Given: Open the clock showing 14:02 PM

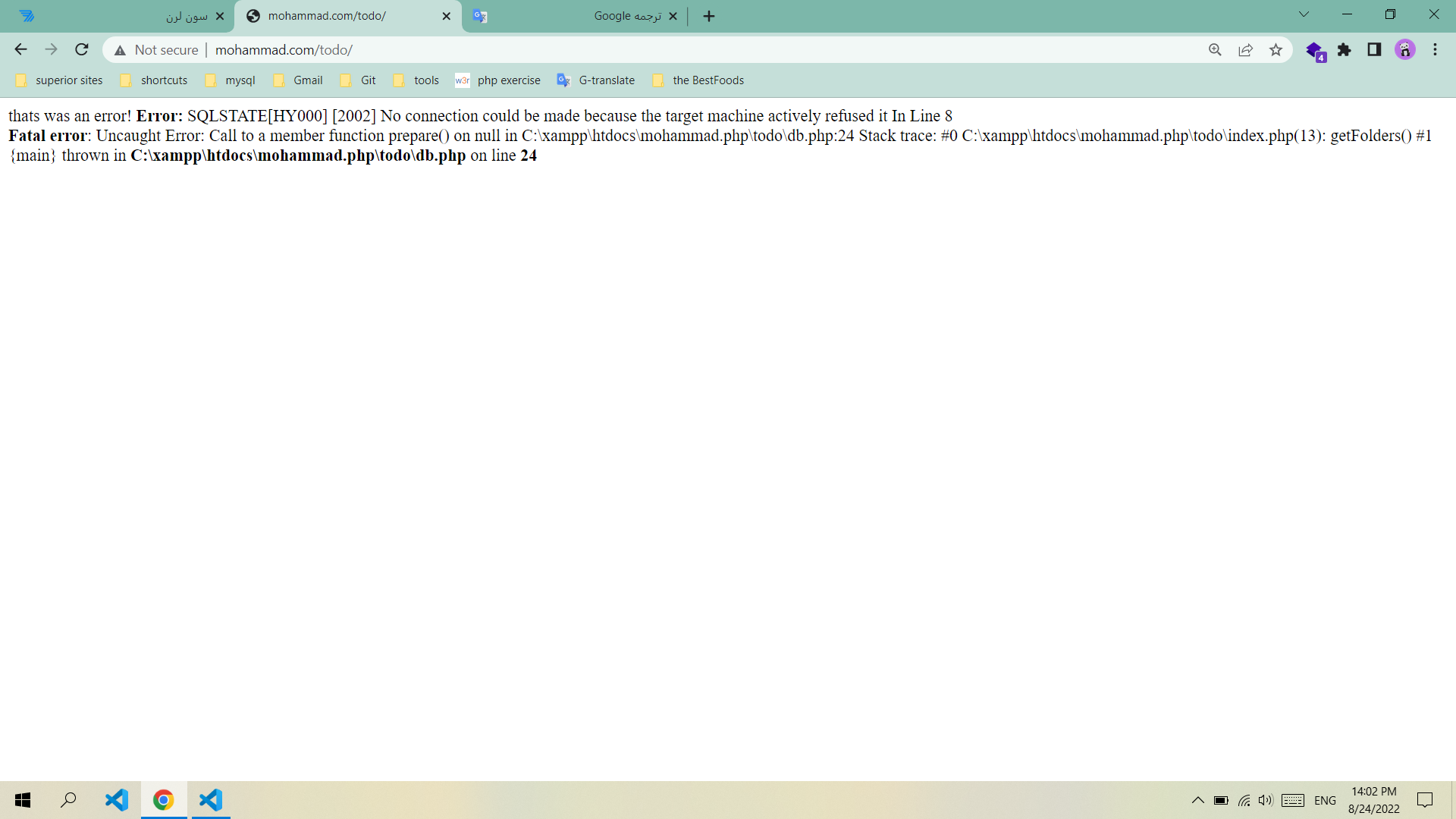Looking at the screenshot, I should click(x=1373, y=800).
